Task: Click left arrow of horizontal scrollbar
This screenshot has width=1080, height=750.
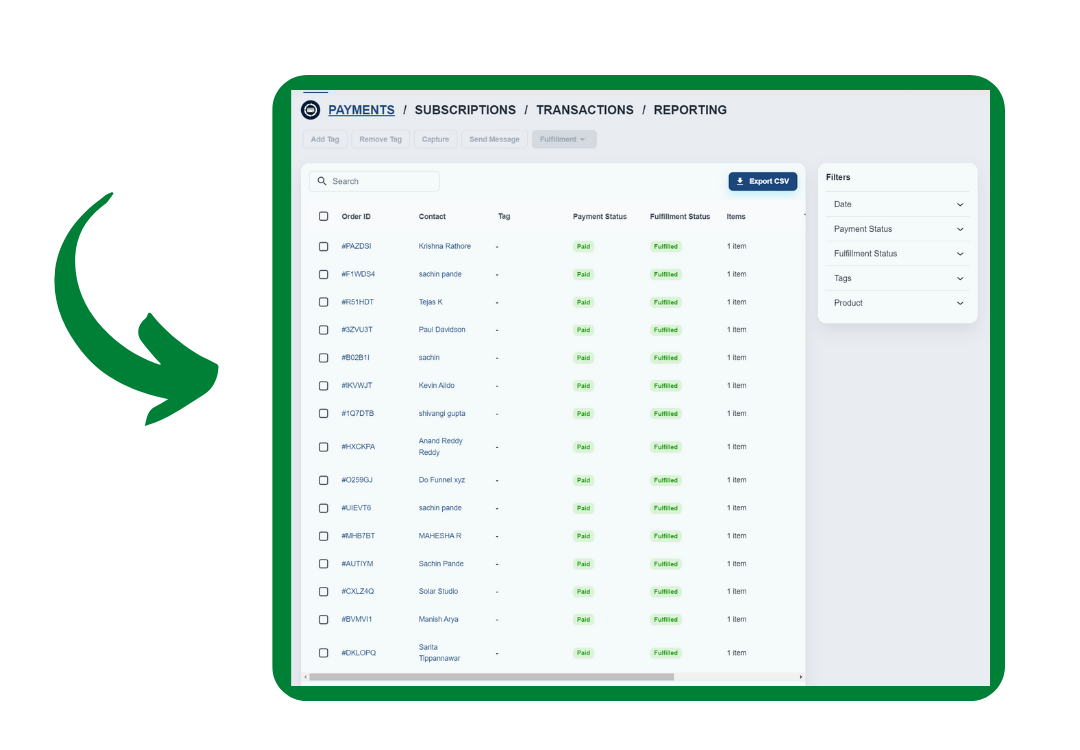Action: pos(305,677)
